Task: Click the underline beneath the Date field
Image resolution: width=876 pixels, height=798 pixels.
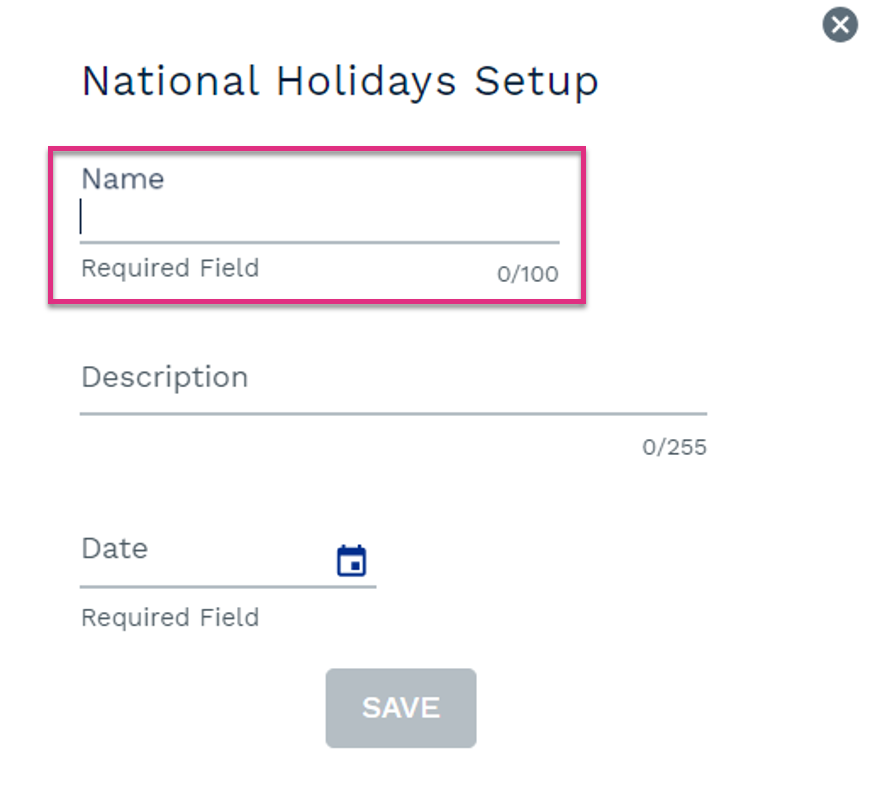Action: click(228, 587)
